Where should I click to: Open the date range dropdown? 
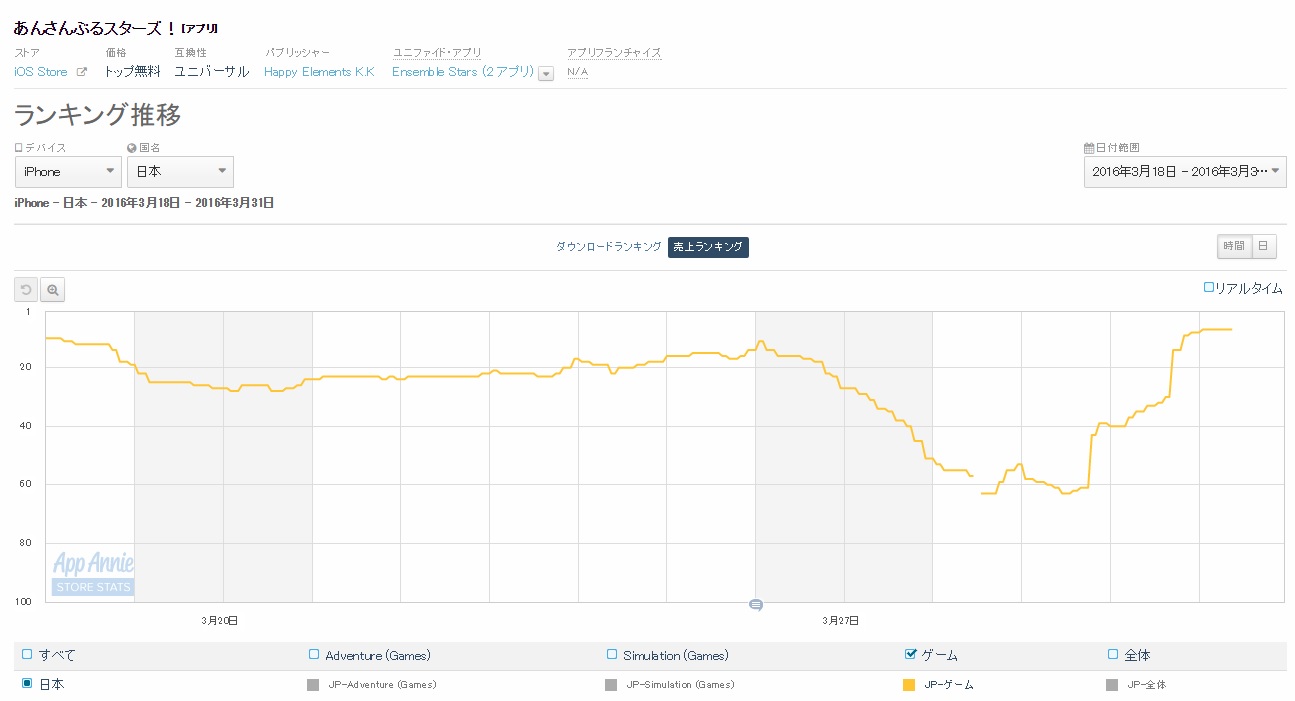coord(1185,172)
